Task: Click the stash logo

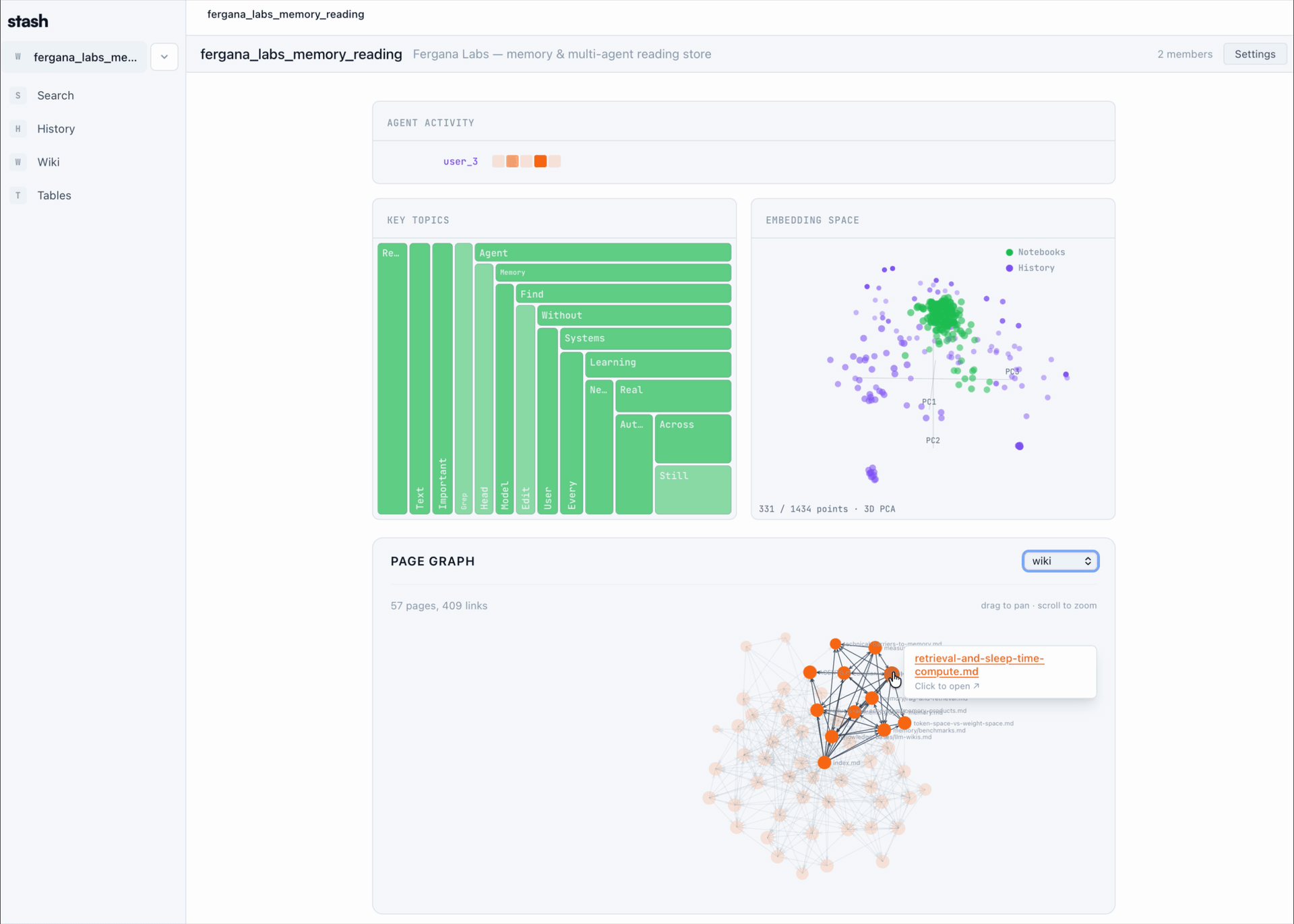Action: click(x=28, y=20)
